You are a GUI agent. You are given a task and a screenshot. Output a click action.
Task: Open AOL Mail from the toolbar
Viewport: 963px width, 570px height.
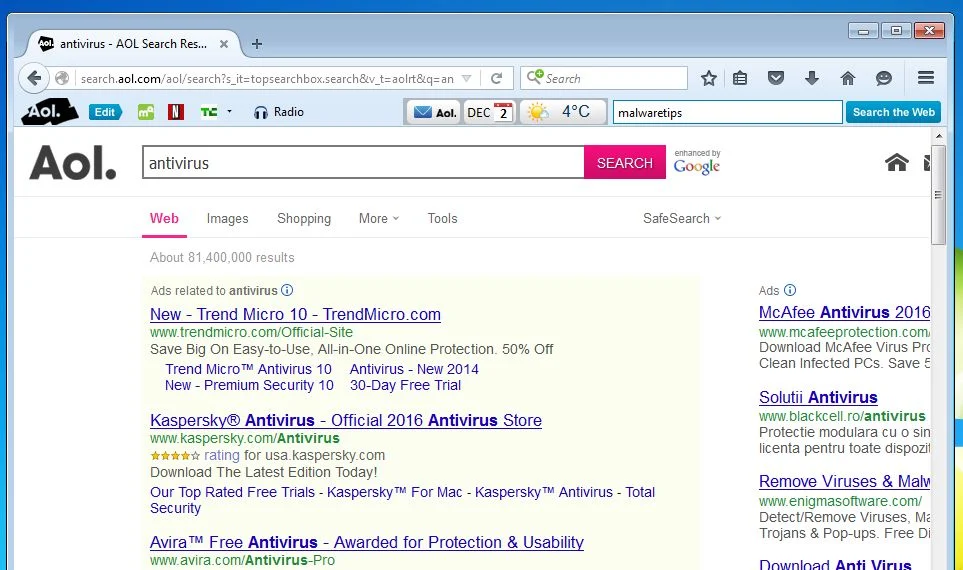click(434, 112)
